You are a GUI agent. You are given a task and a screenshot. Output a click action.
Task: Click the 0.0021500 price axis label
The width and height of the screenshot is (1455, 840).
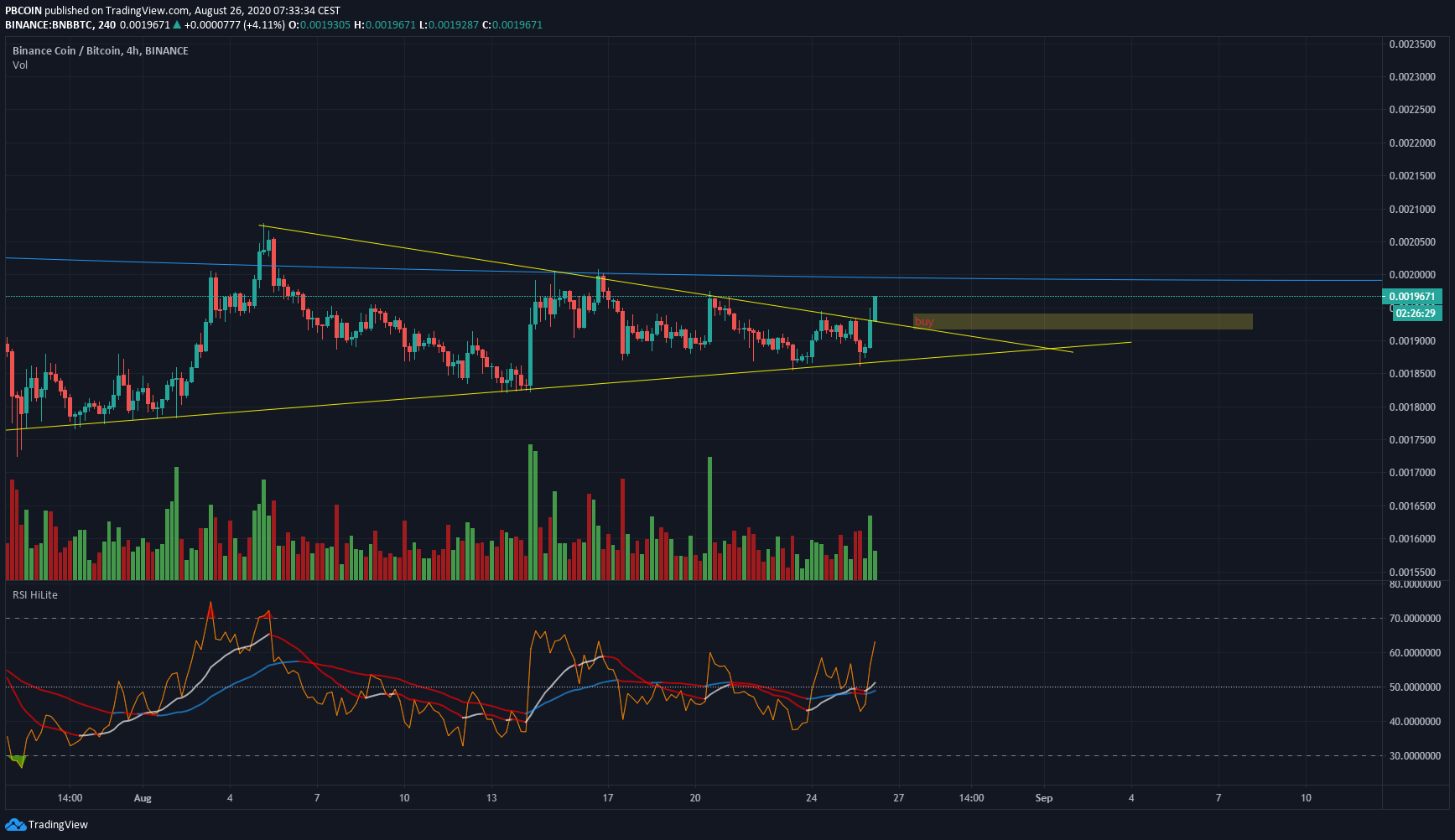coord(1412,175)
